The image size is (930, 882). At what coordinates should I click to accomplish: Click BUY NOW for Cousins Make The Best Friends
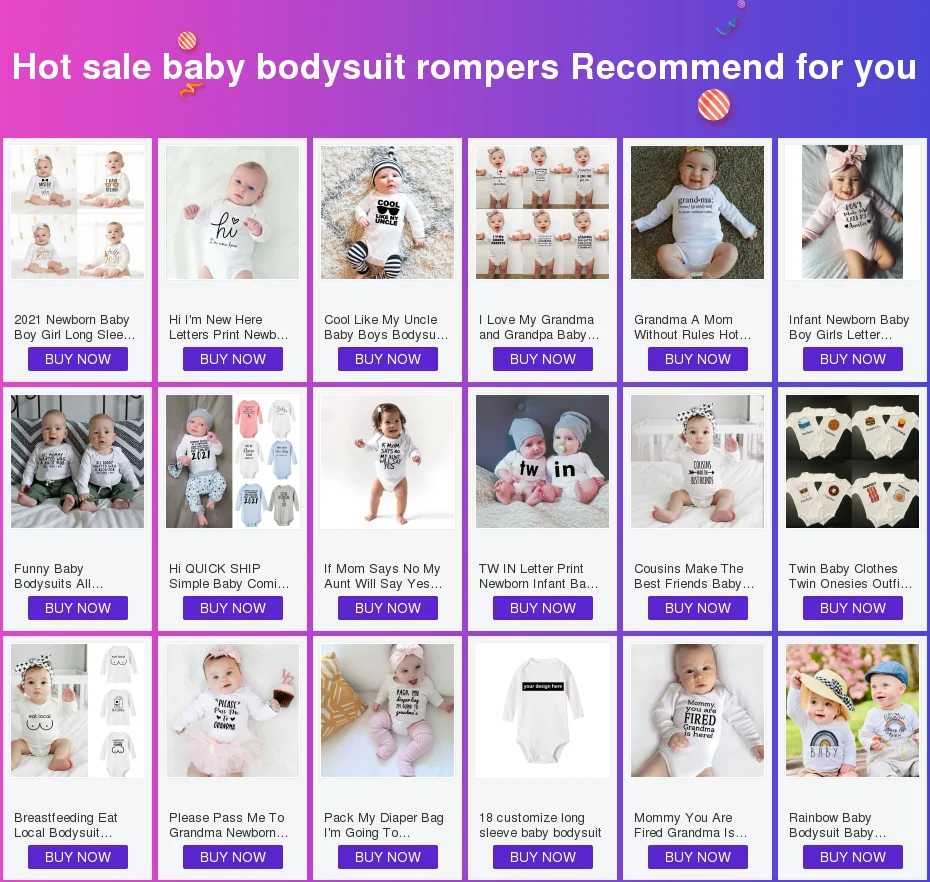click(x=698, y=608)
